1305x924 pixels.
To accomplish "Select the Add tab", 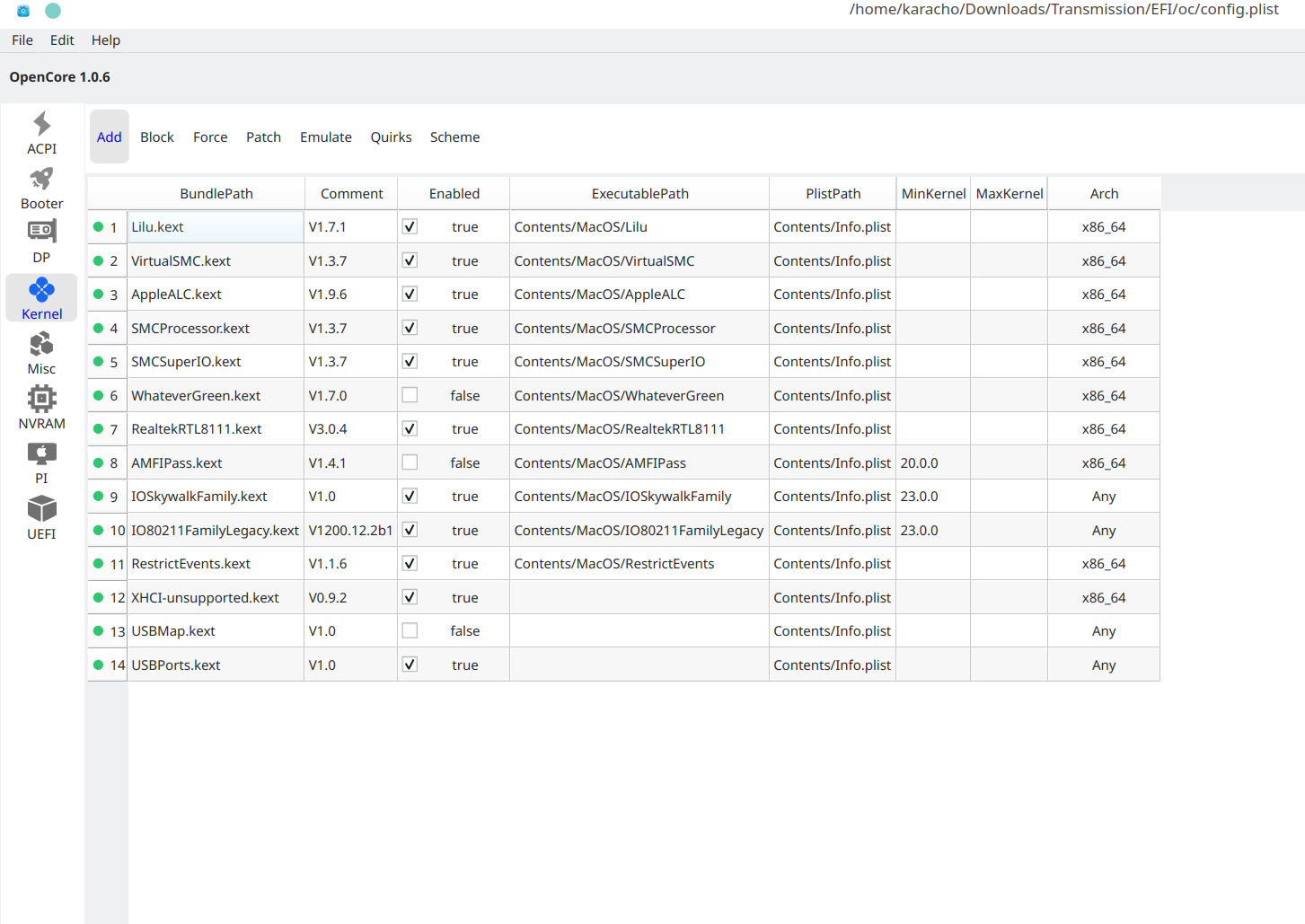I will (x=110, y=136).
